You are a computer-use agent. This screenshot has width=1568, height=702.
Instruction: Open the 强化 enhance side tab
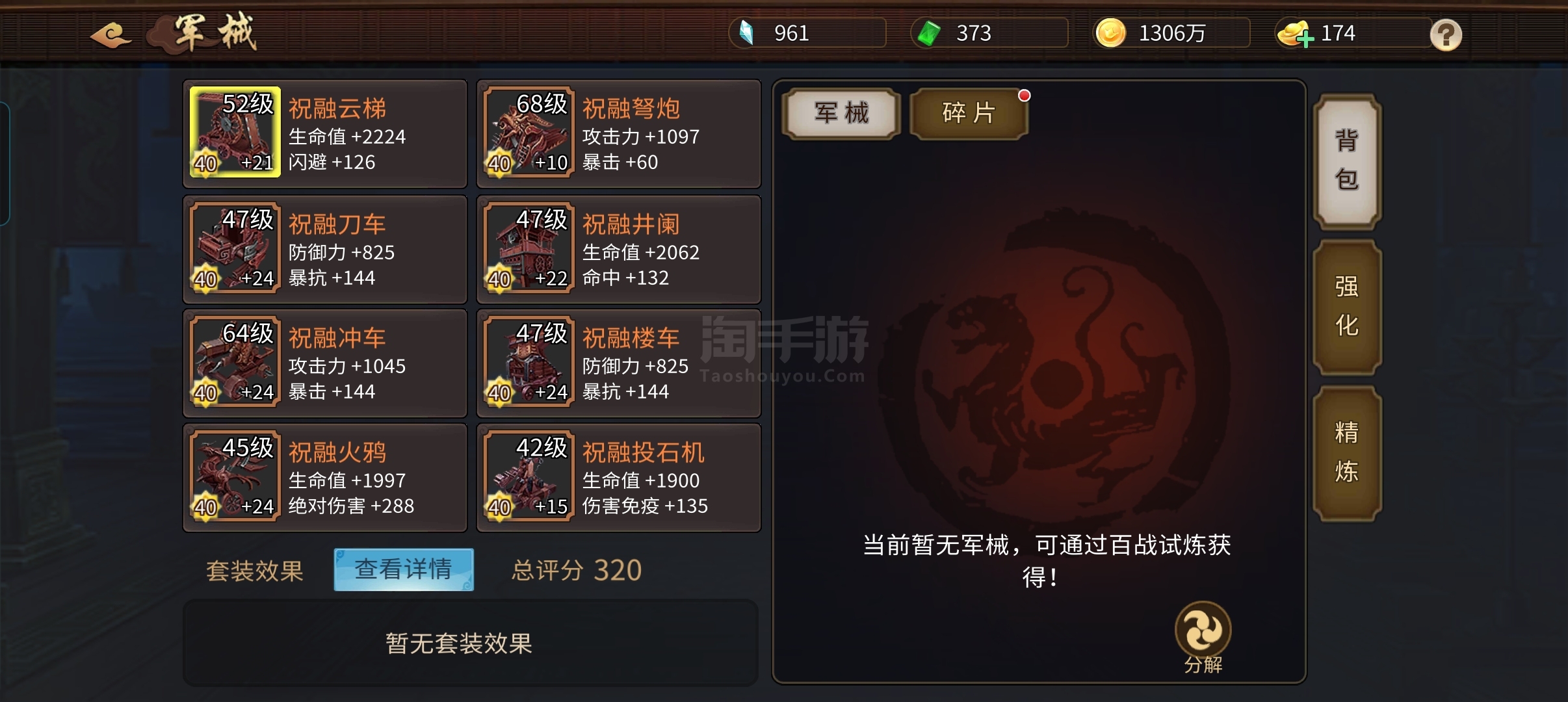[x=1347, y=307]
